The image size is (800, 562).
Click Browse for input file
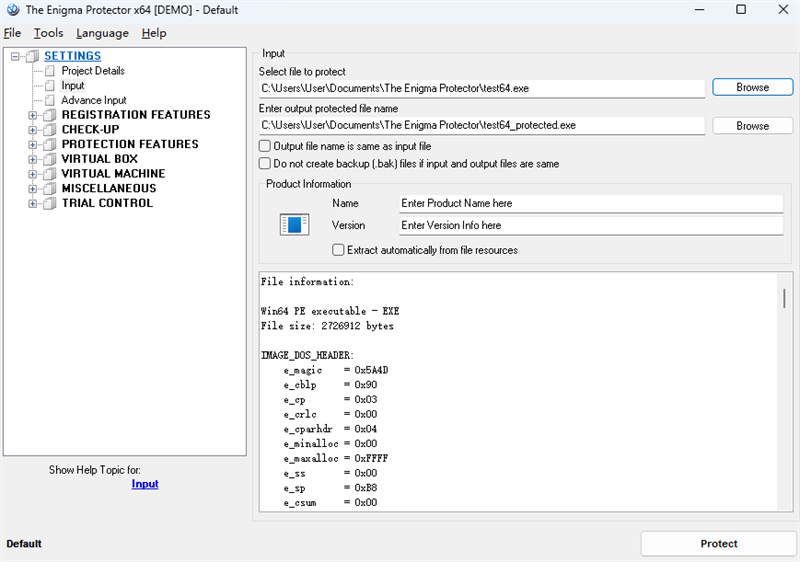pos(753,87)
